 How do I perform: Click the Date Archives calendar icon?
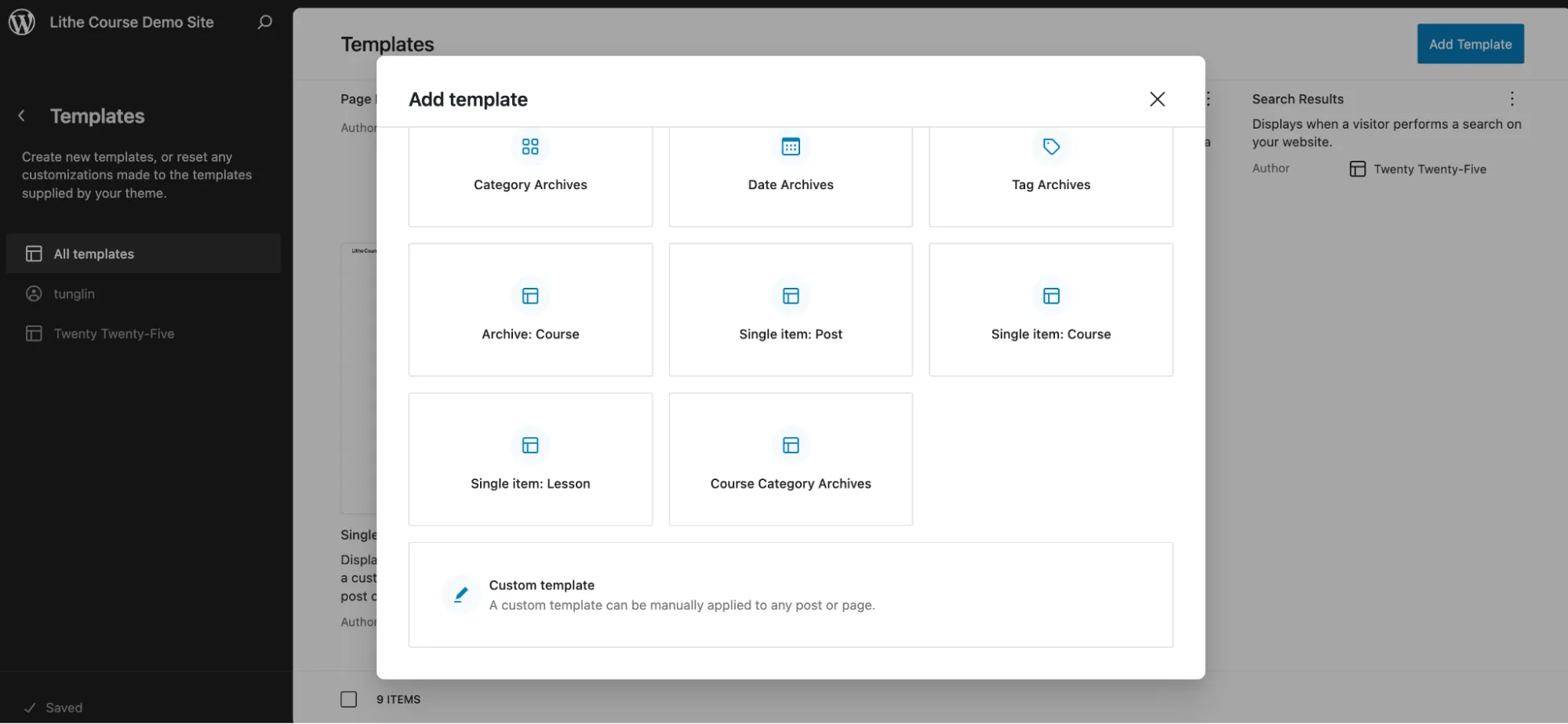click(791, 147)
